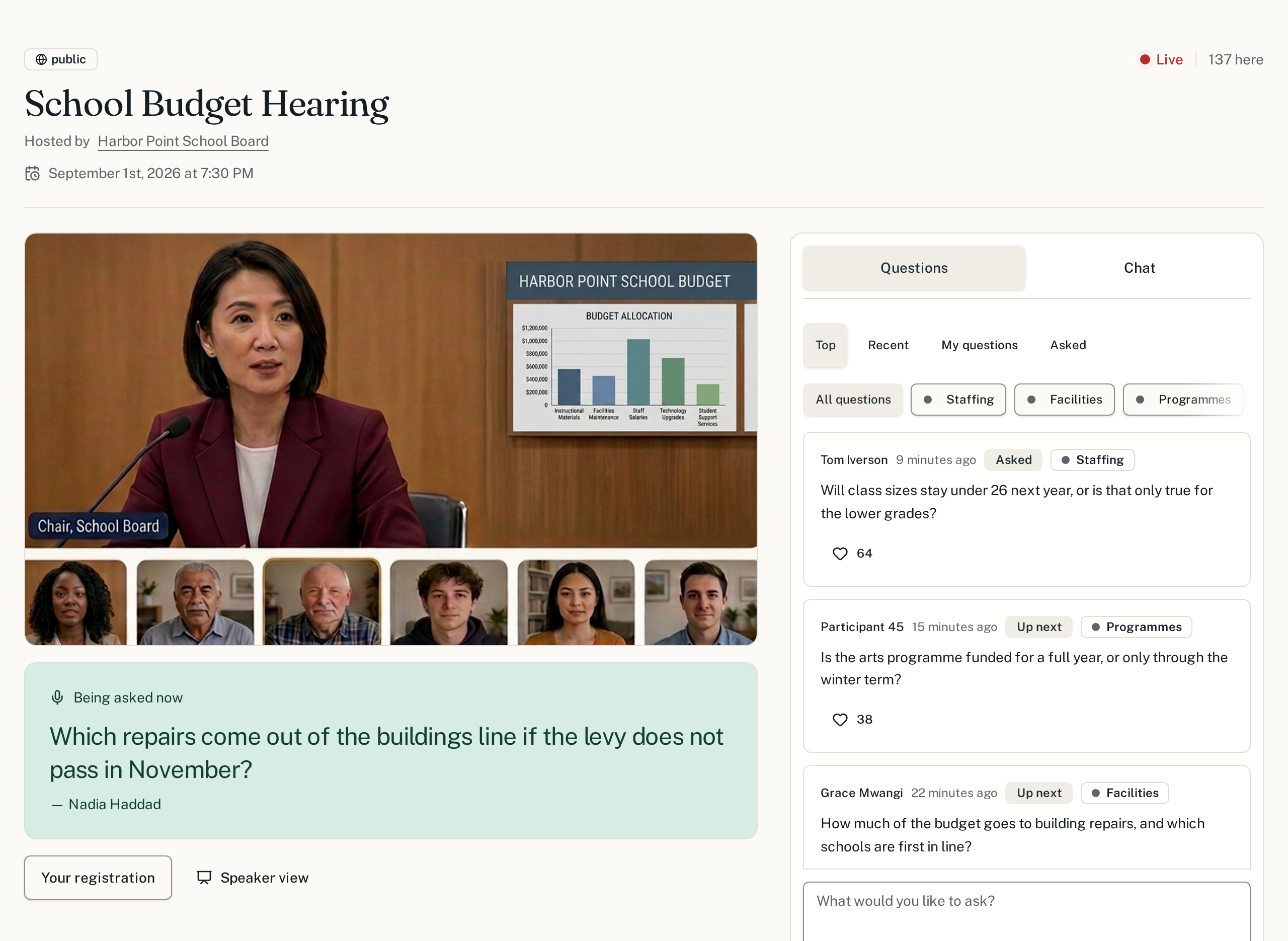Click the name Grace Mwangi
The height and width of the screenshot is (941, 1288).
(861, 793)
